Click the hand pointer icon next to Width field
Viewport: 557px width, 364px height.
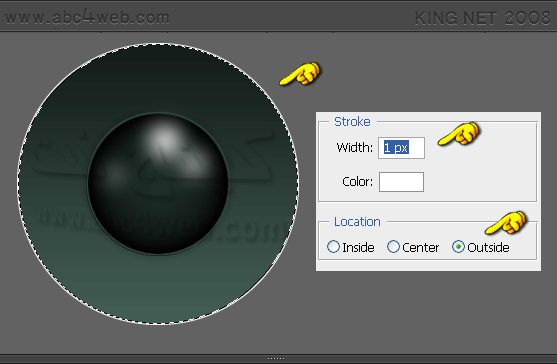pos(459,134)
